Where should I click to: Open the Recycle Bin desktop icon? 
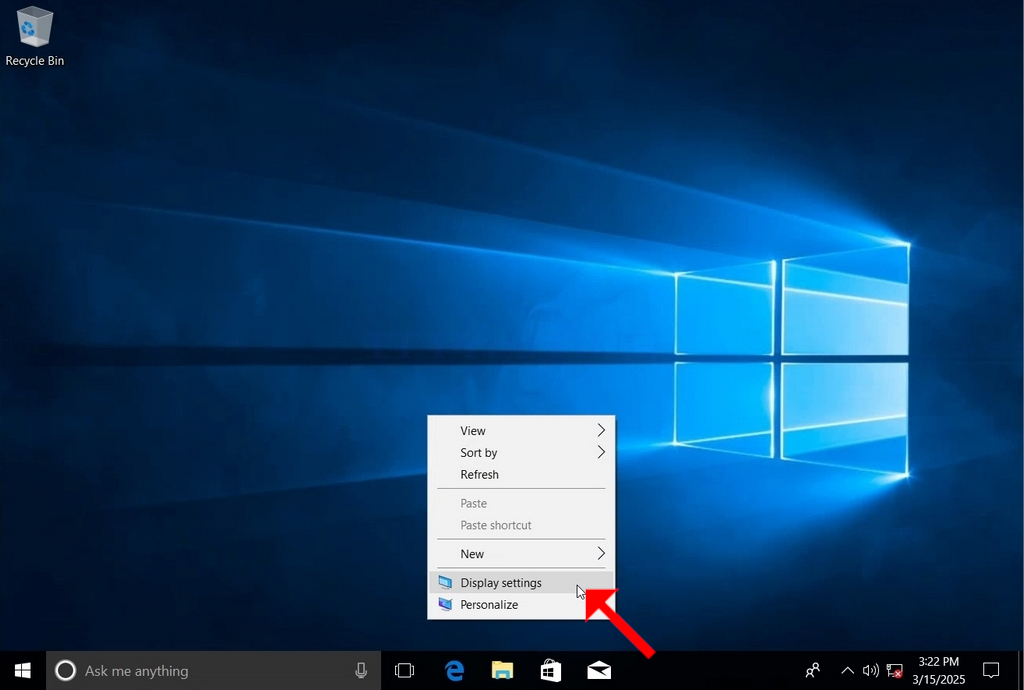35,37
